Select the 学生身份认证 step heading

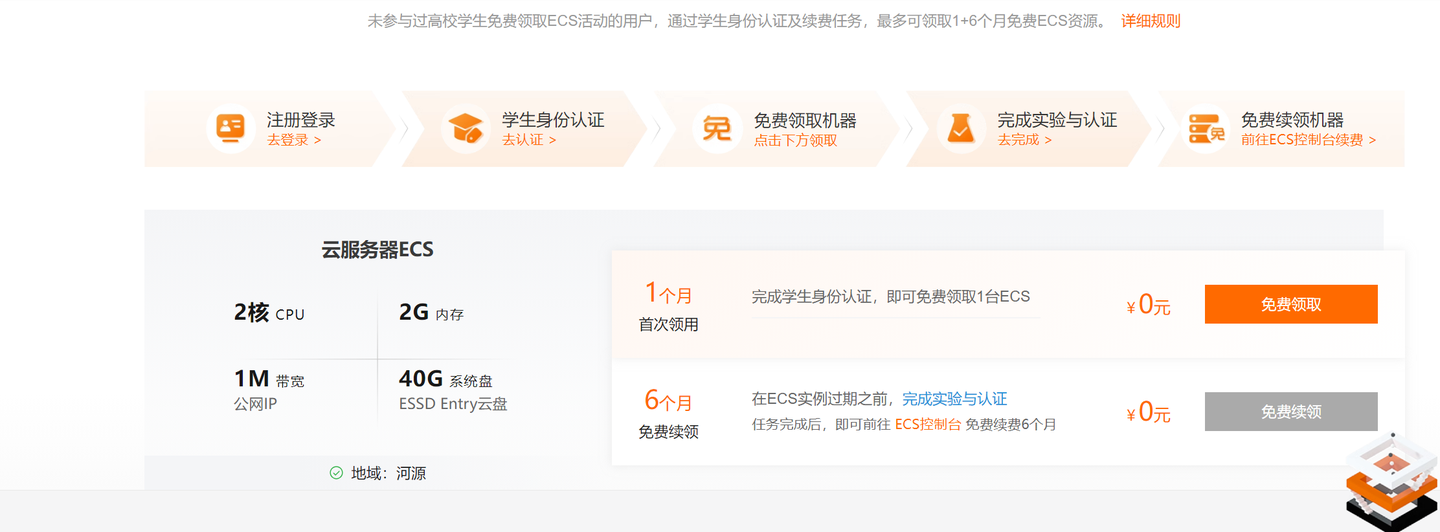click(x=553, y=120)
